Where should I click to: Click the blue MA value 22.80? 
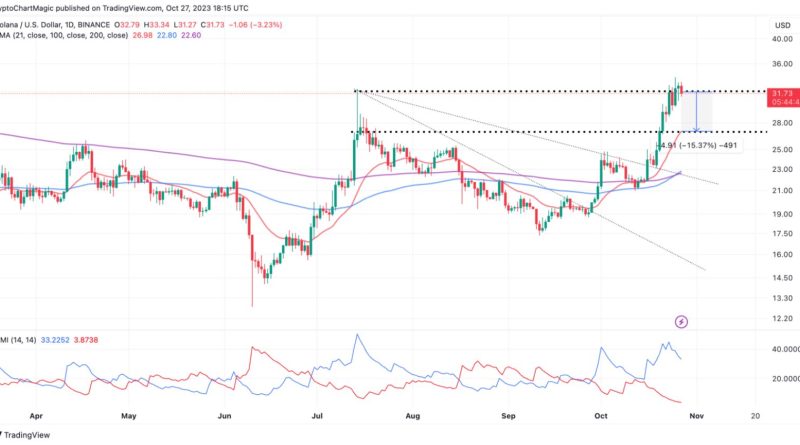(167, 35)
